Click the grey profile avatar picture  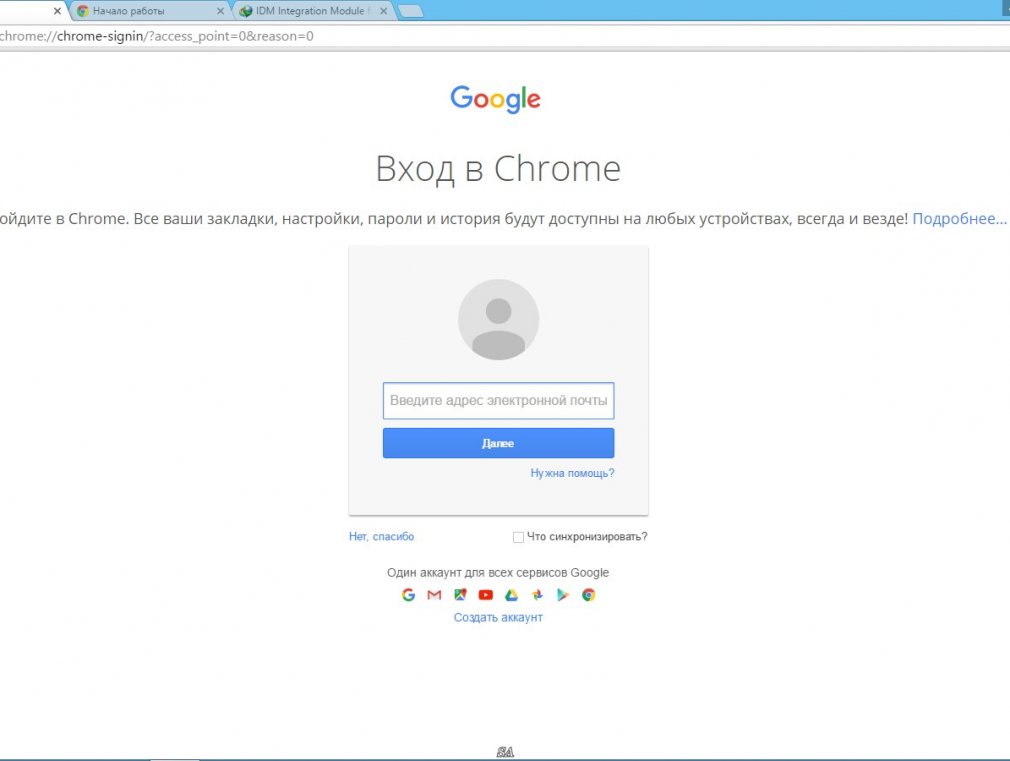tap(499, 320)
